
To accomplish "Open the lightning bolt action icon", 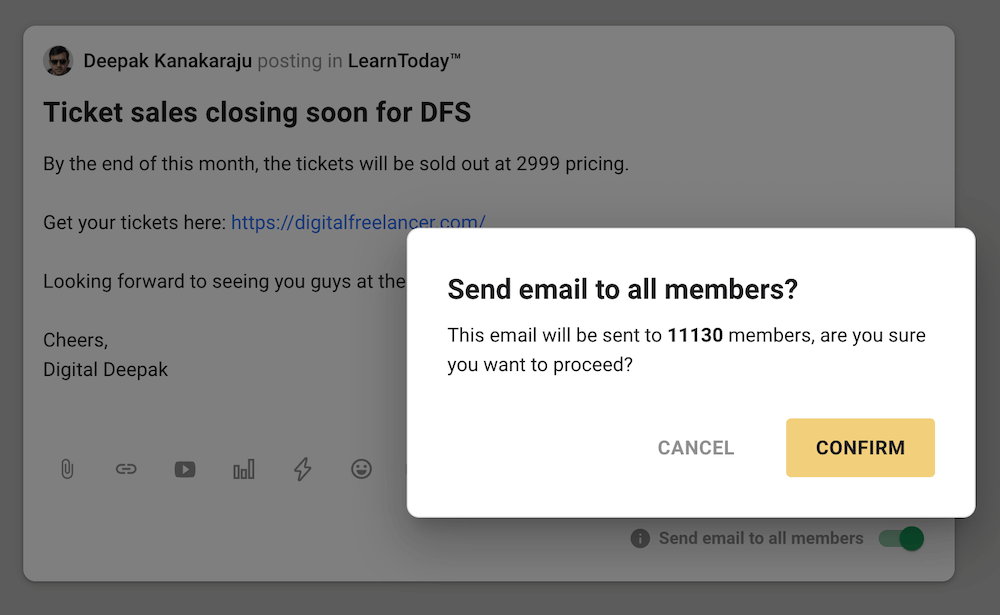I will pos(302,470).
